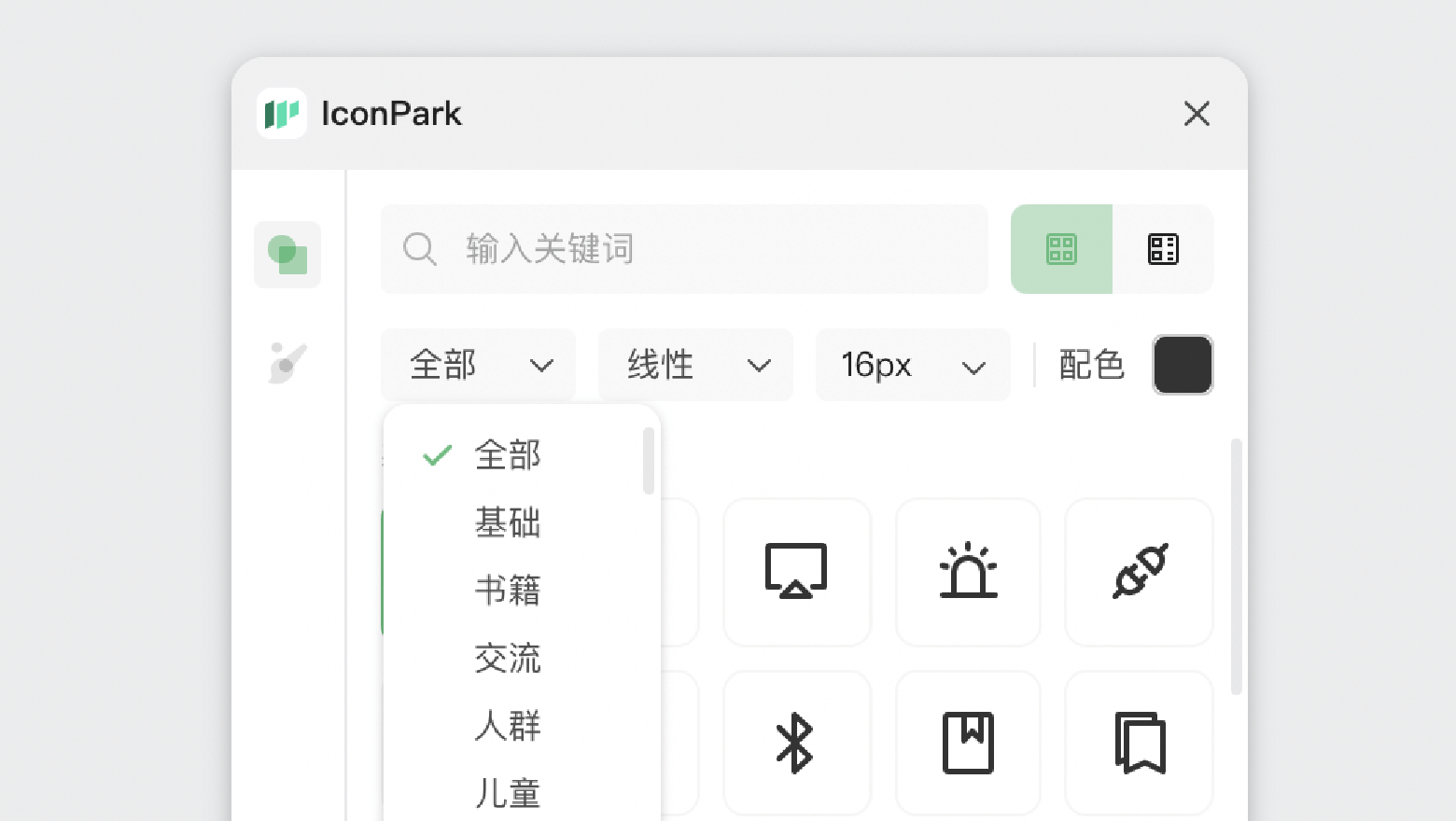
Task: Select the alarm light icon
Action: [x=968, y=572]
